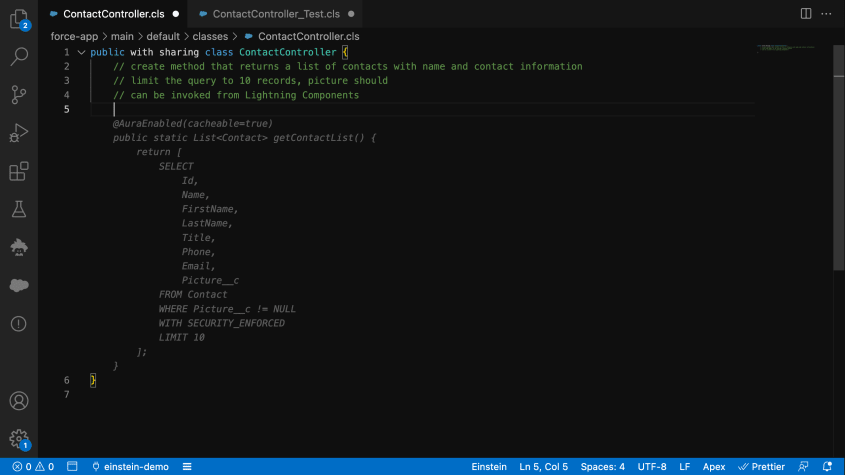This screenshot has width=845, height=475.
Task: Click Einstein status bar item
Action: tap(489, 467)
